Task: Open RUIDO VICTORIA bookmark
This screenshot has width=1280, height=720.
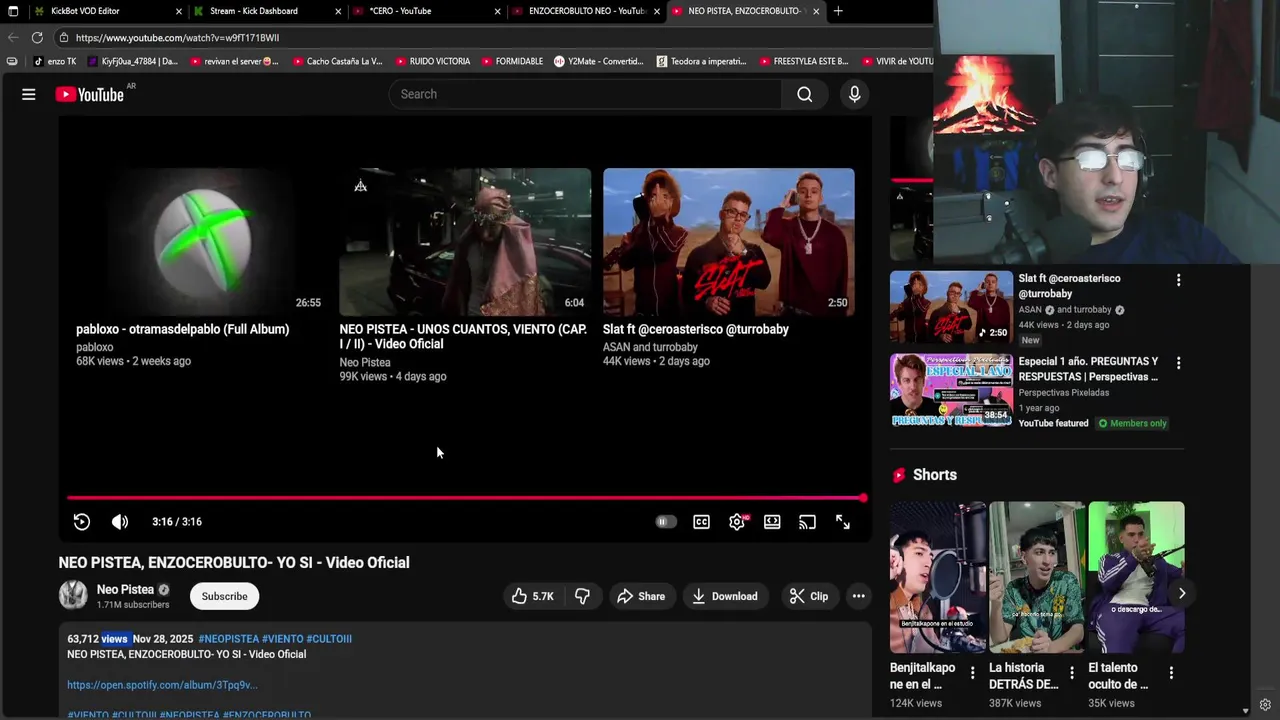Action: point(432,61)
